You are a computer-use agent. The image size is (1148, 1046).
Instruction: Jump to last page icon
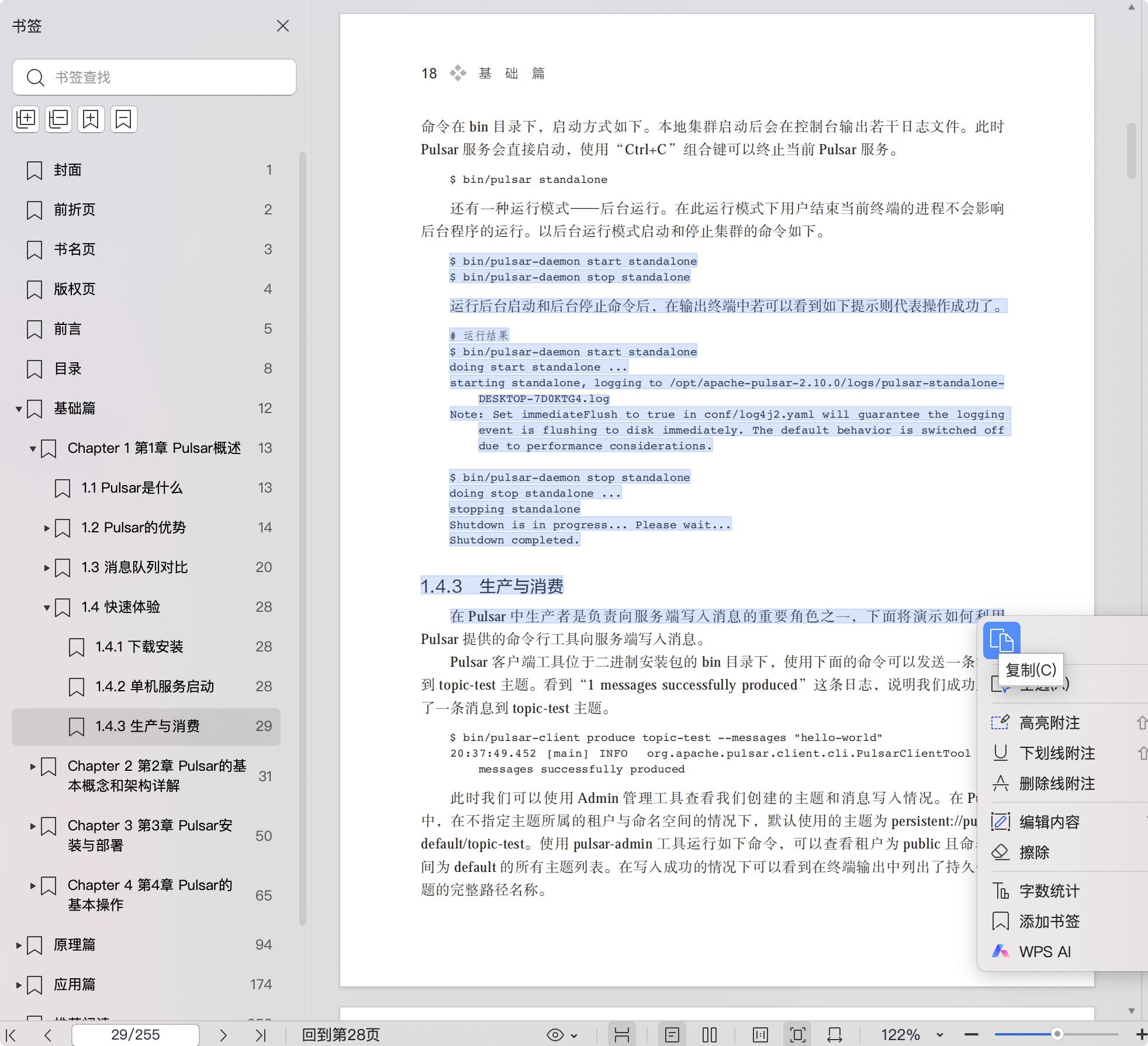[261, 1035]
